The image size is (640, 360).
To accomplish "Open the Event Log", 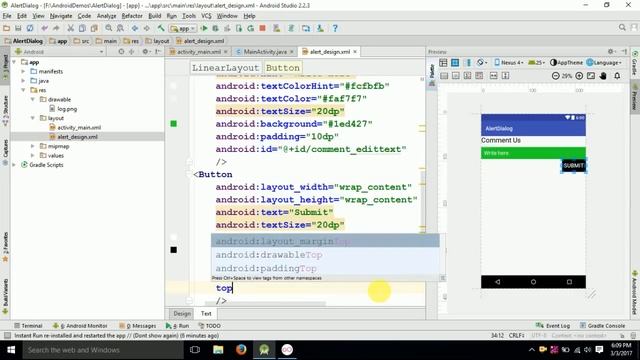I will (553, 326).
